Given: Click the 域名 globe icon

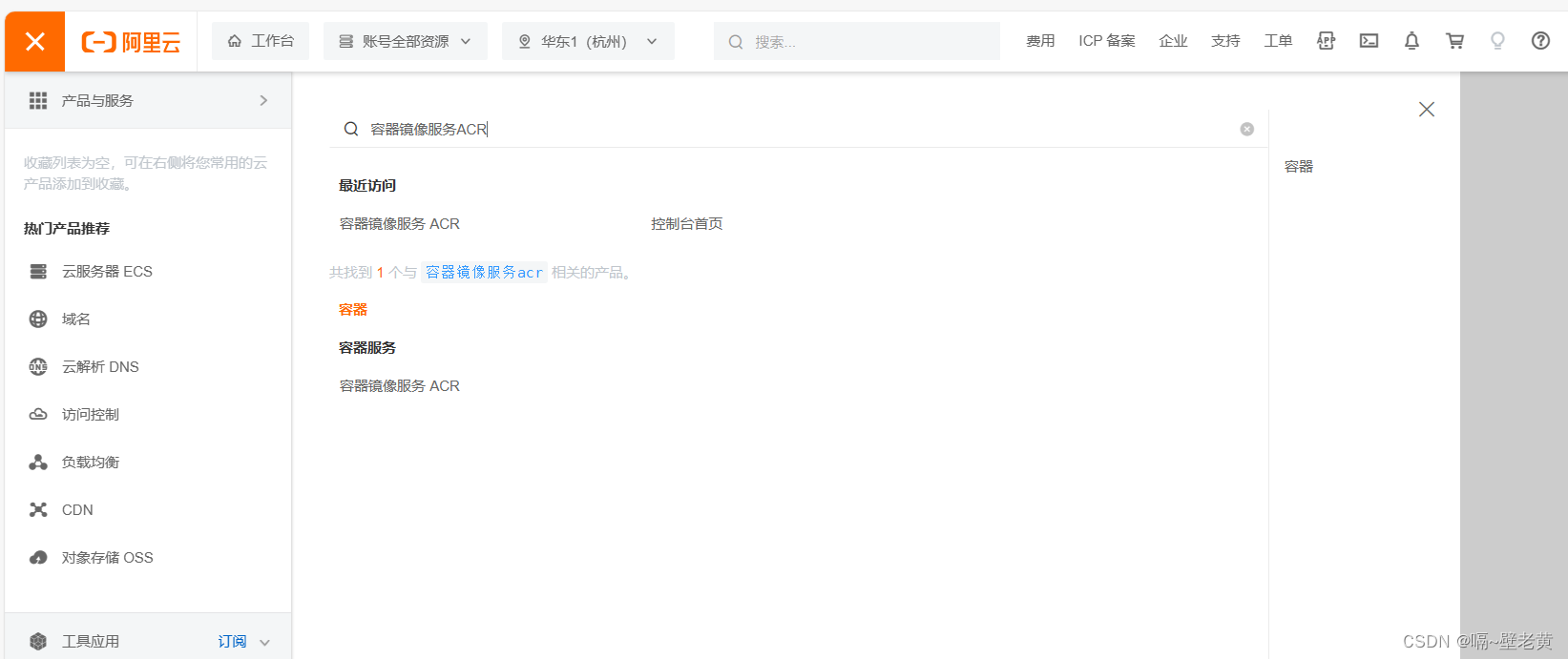Looking at the screenshot, I should 38,319.
